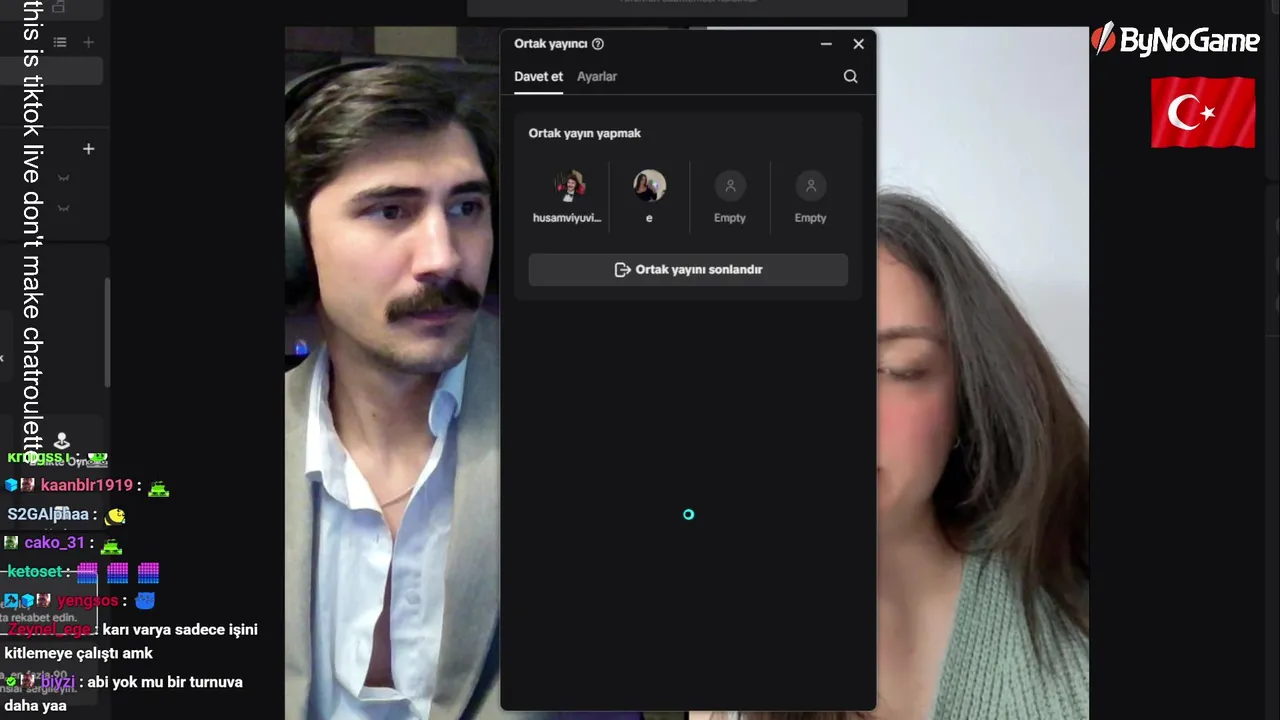This screenshot has height=720, width=1280.
Task: Toggle the upper hidden-eye visibility icon
Action: tap(64, 178)
